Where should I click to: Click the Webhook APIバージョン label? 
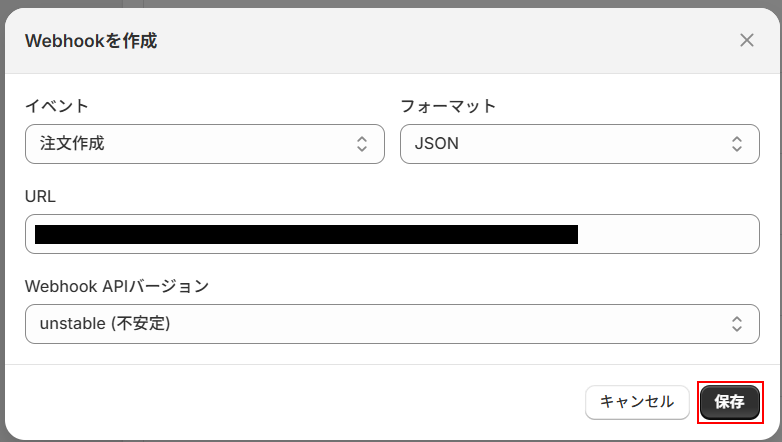coord(117,286)
